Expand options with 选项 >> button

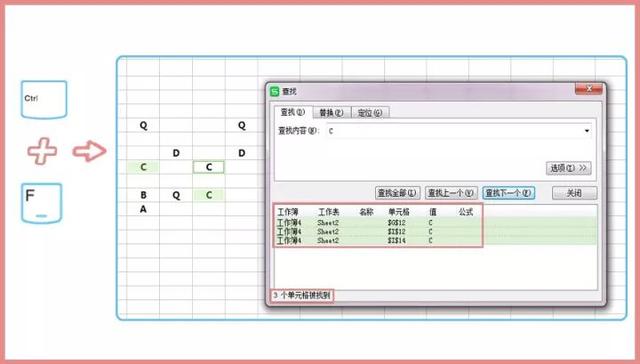click(x=569, y=168)
